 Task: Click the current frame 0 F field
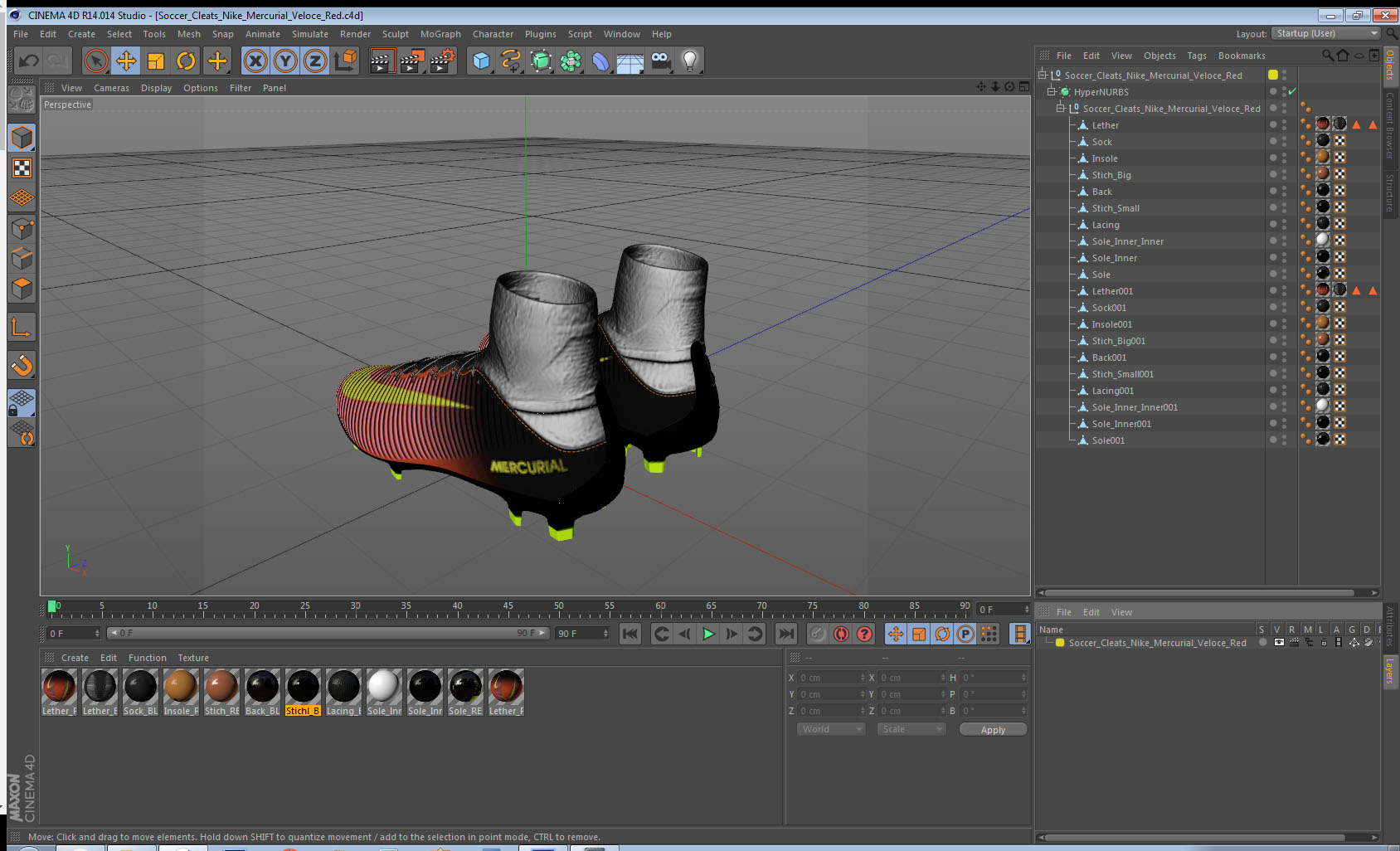point(73,634)
